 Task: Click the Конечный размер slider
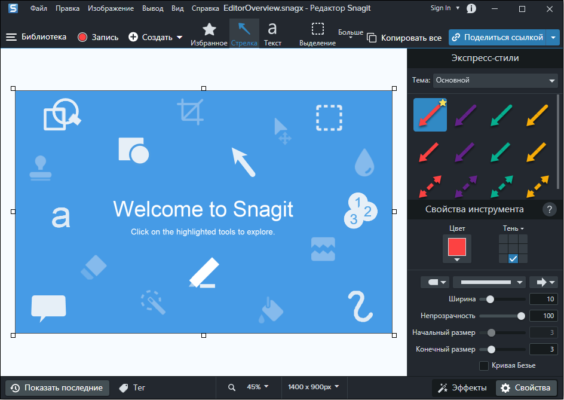(x=502, y=349)
